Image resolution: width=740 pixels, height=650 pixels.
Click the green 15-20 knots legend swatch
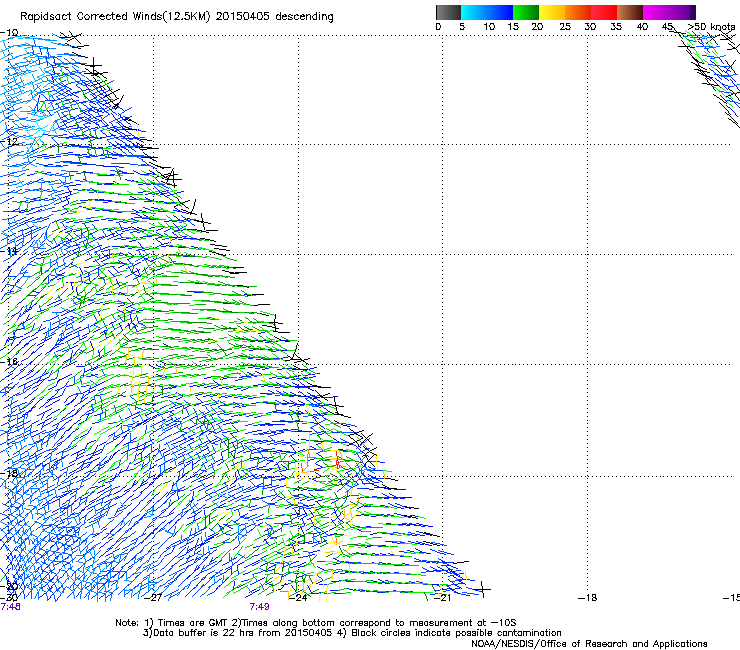(x=526, y=12)
